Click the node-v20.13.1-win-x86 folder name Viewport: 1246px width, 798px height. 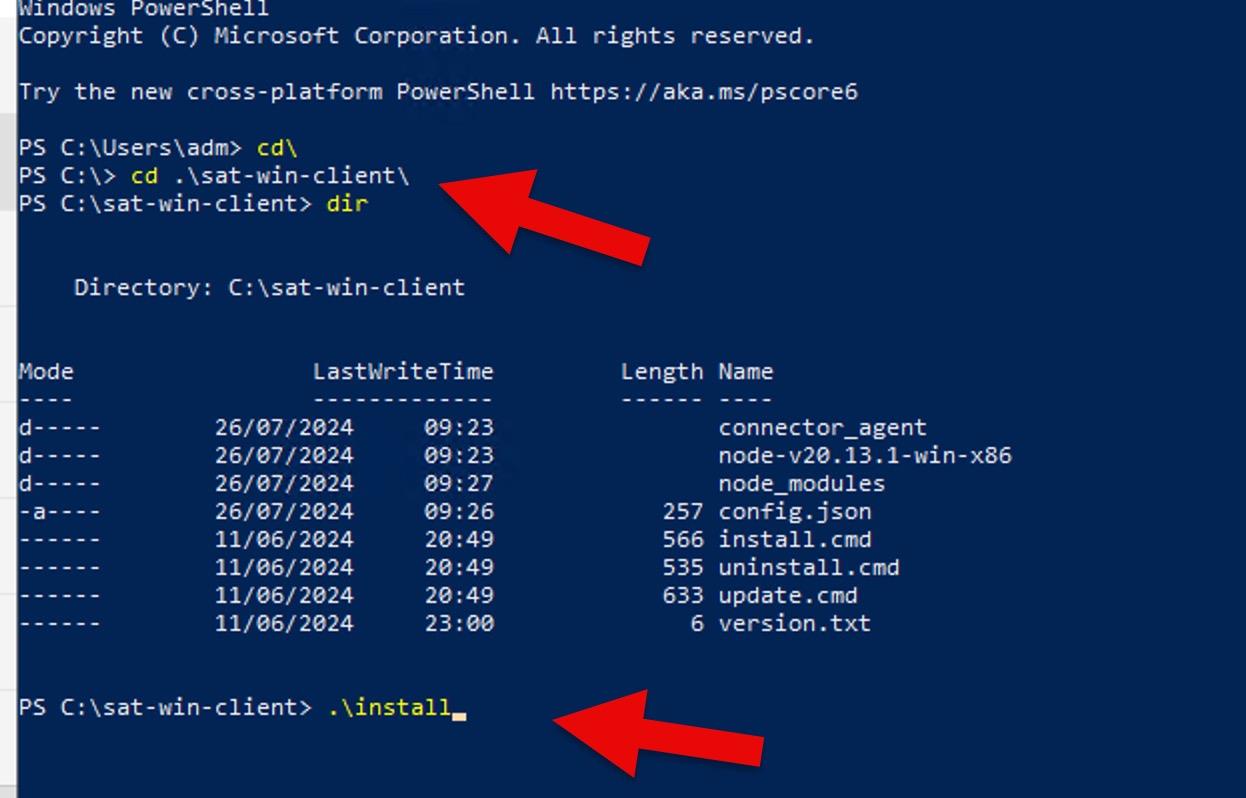864,455
